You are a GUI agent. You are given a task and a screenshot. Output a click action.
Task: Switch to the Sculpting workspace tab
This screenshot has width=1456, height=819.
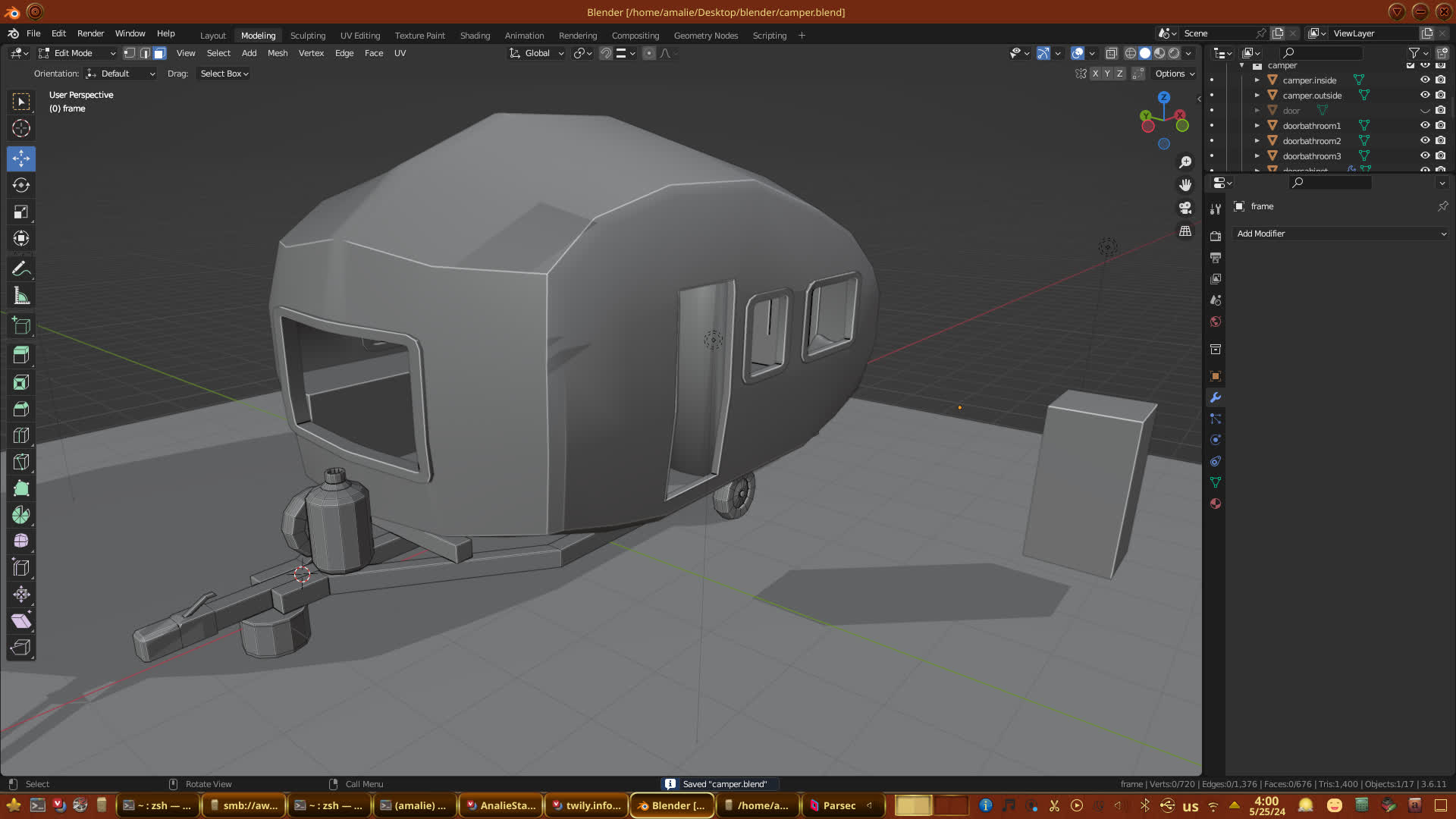point(307,36)
